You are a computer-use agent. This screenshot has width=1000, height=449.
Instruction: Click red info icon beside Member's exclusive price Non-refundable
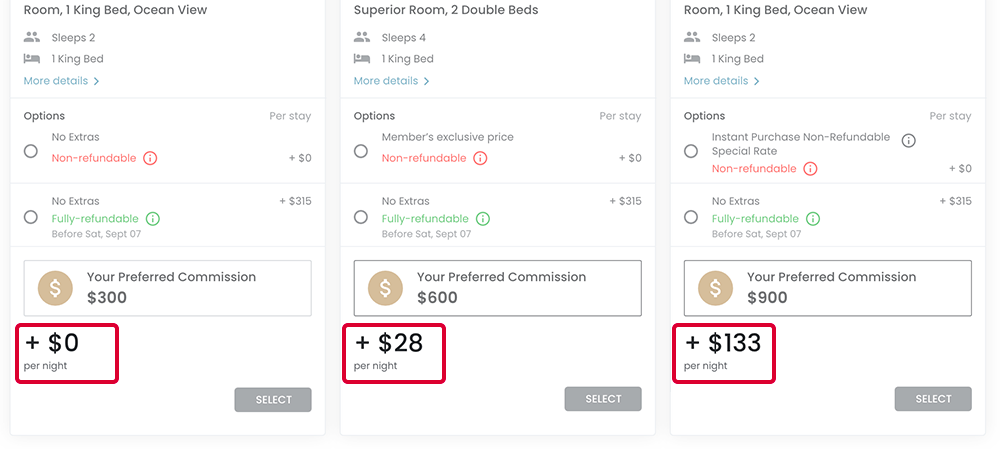[x=481, y=158]
